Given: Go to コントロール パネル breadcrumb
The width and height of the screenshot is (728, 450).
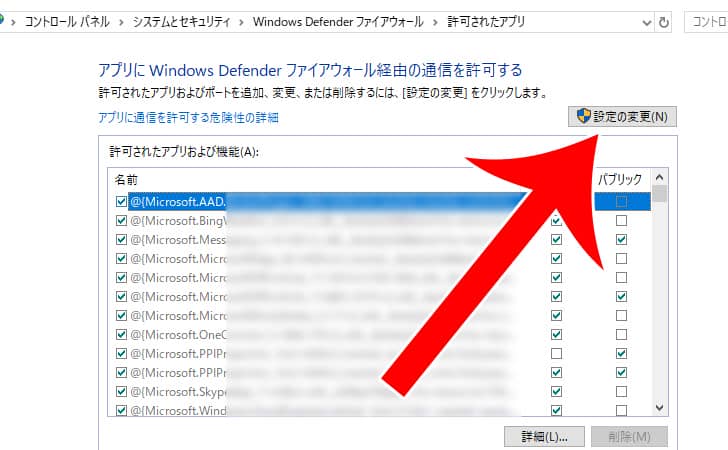Looking at the screenshot, I should pos(67,22).
